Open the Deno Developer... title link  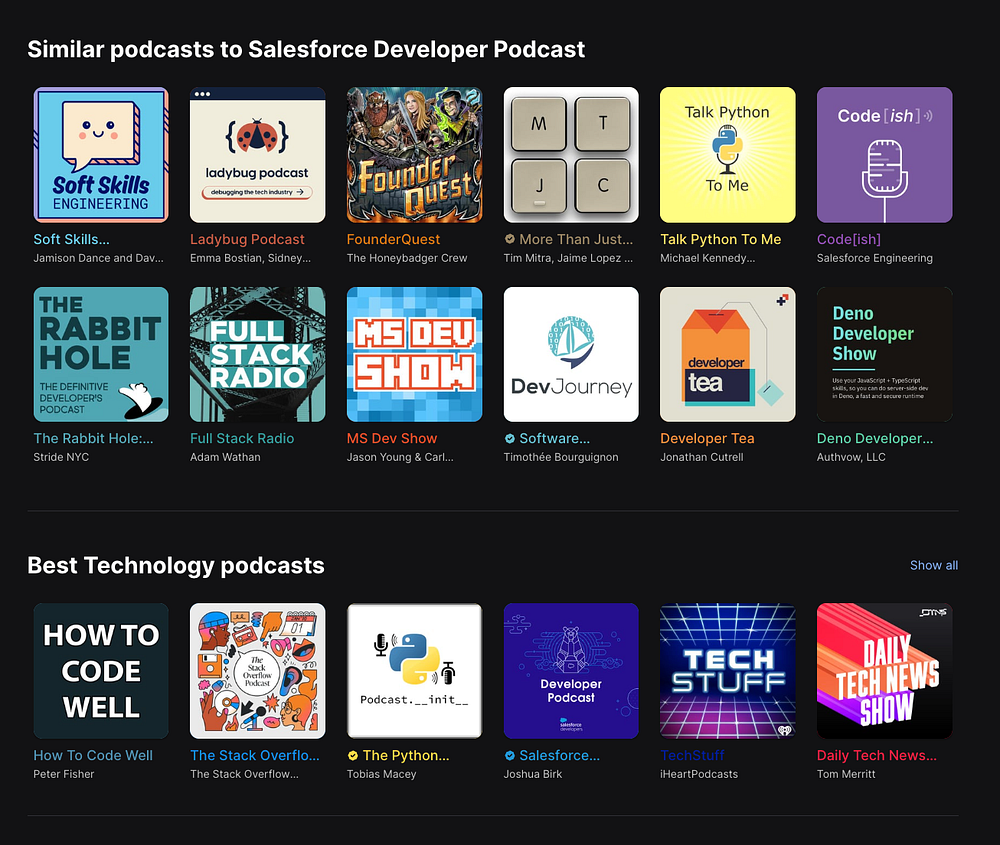click(875, 438)
